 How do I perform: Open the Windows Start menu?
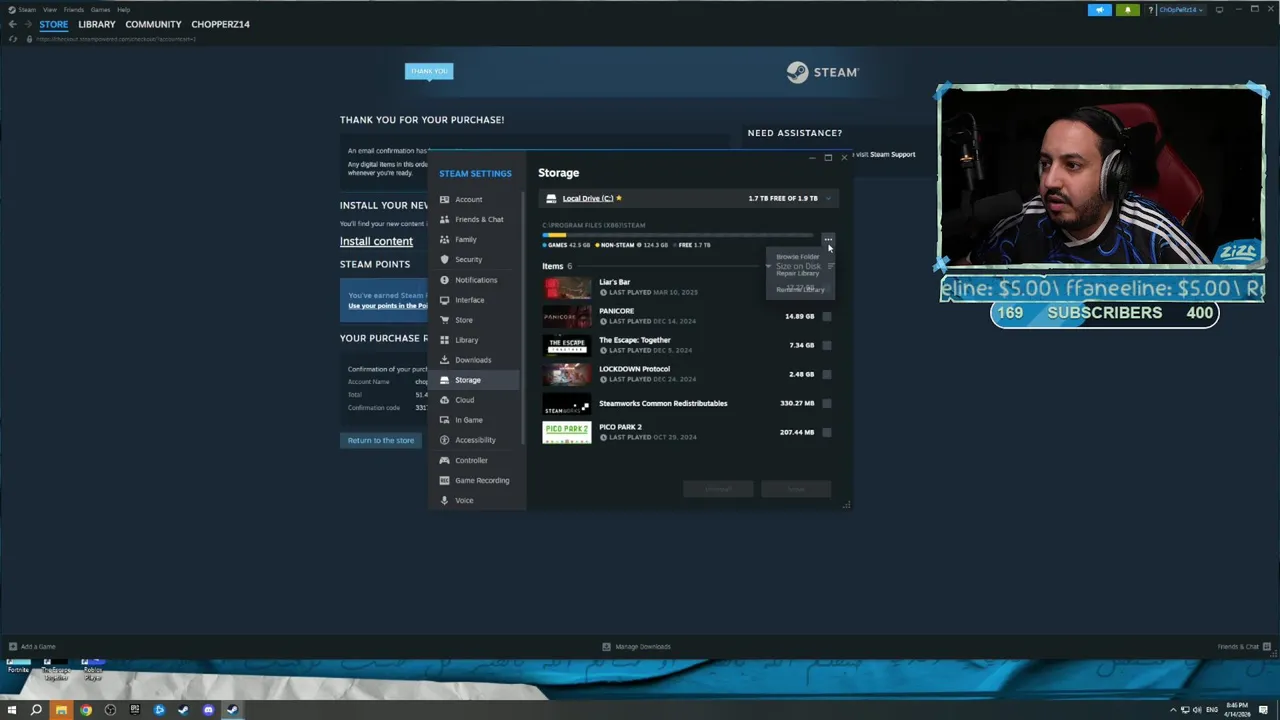[x=12, y=710]
